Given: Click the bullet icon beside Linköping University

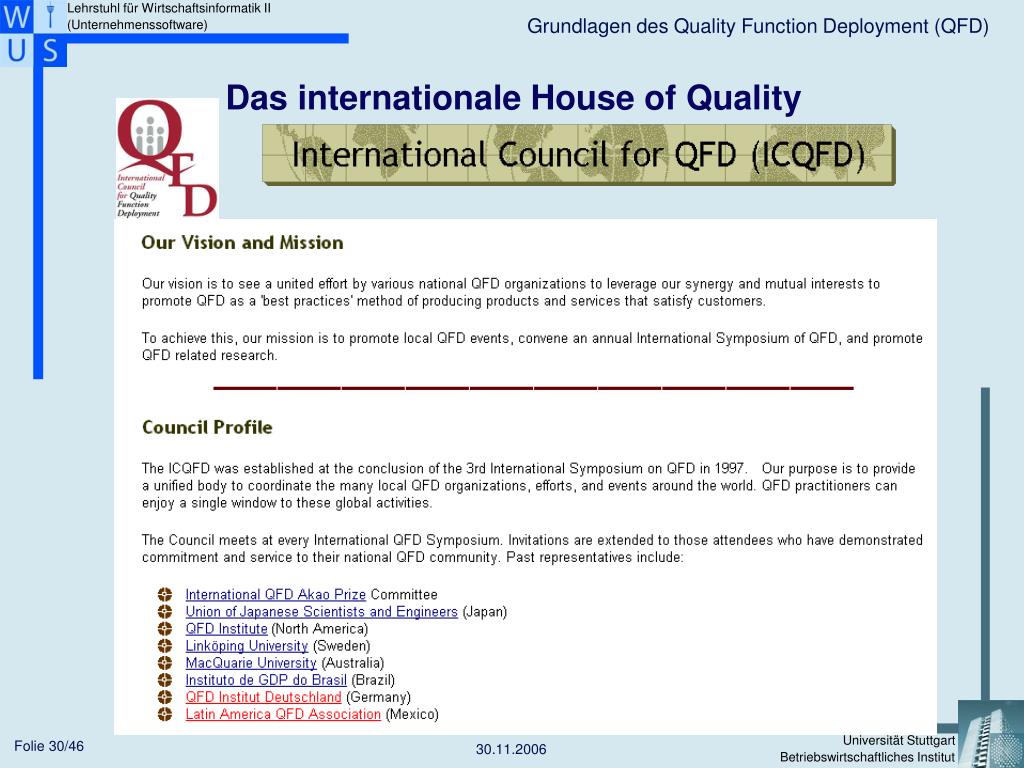Looking at the screenshot, I should coord(165,645).
